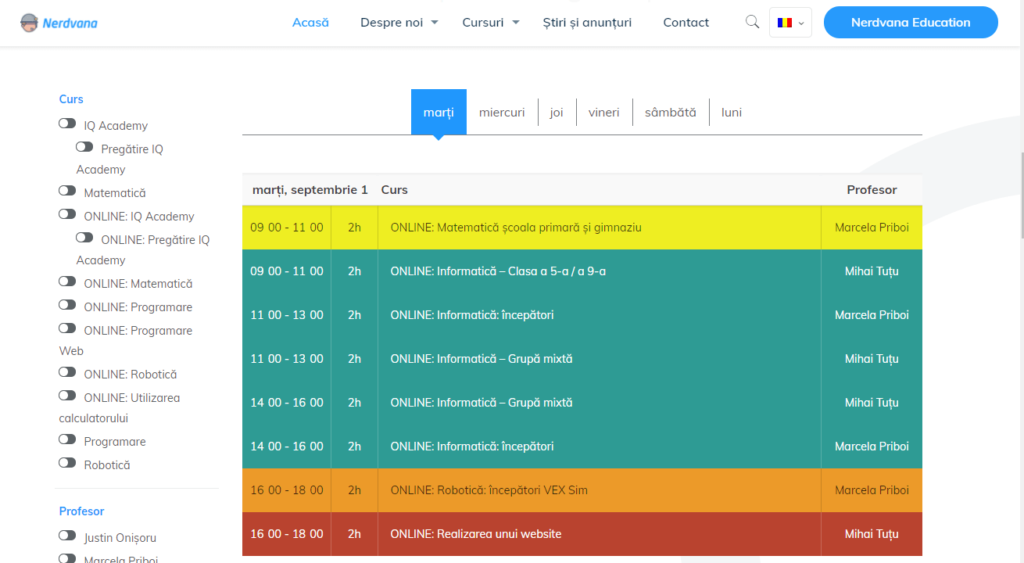Select the marți tab
The height and width of the screenshot is (563, 1024).
point(438,112)
